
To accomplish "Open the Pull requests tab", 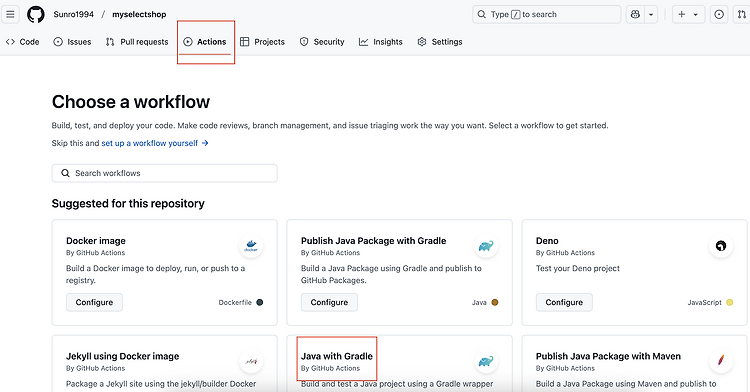I will click(137, 42).
